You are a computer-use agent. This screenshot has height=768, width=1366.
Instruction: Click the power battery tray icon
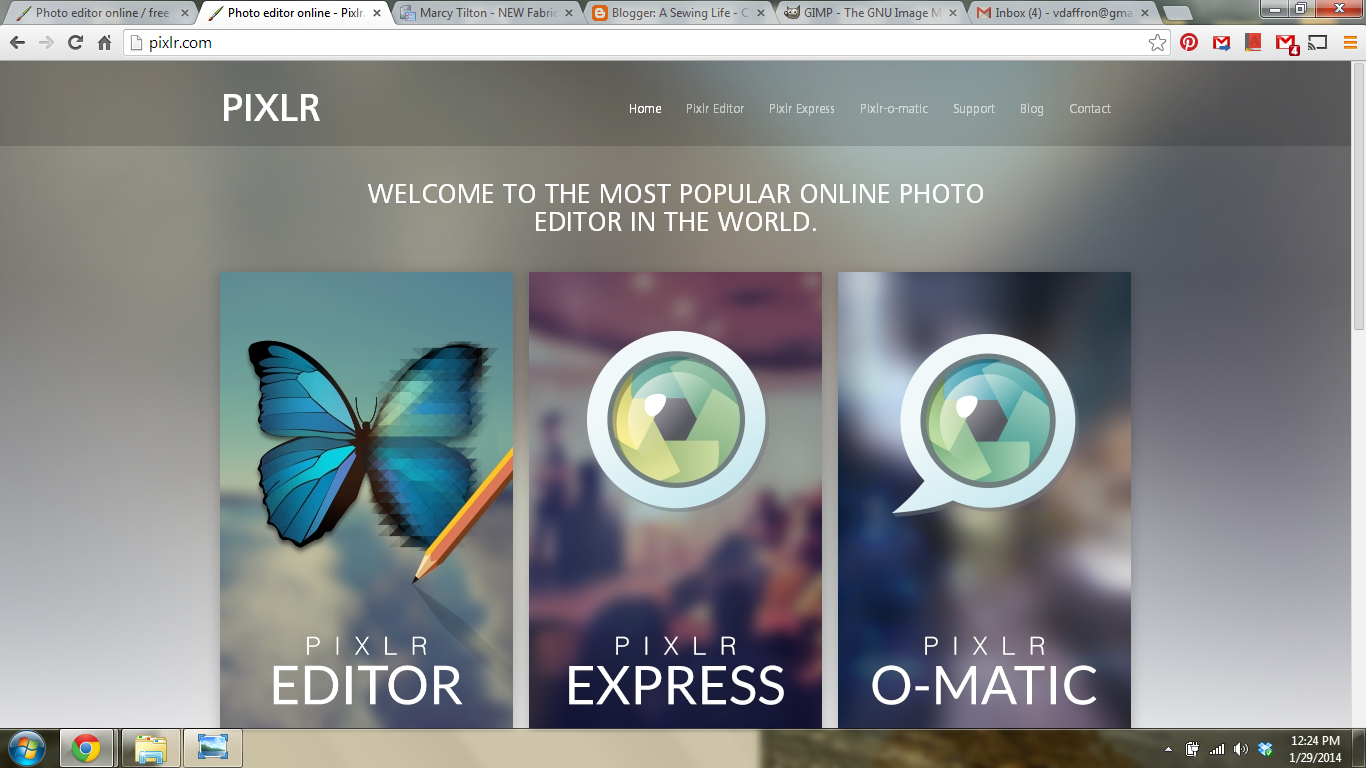coord(1192,749)
